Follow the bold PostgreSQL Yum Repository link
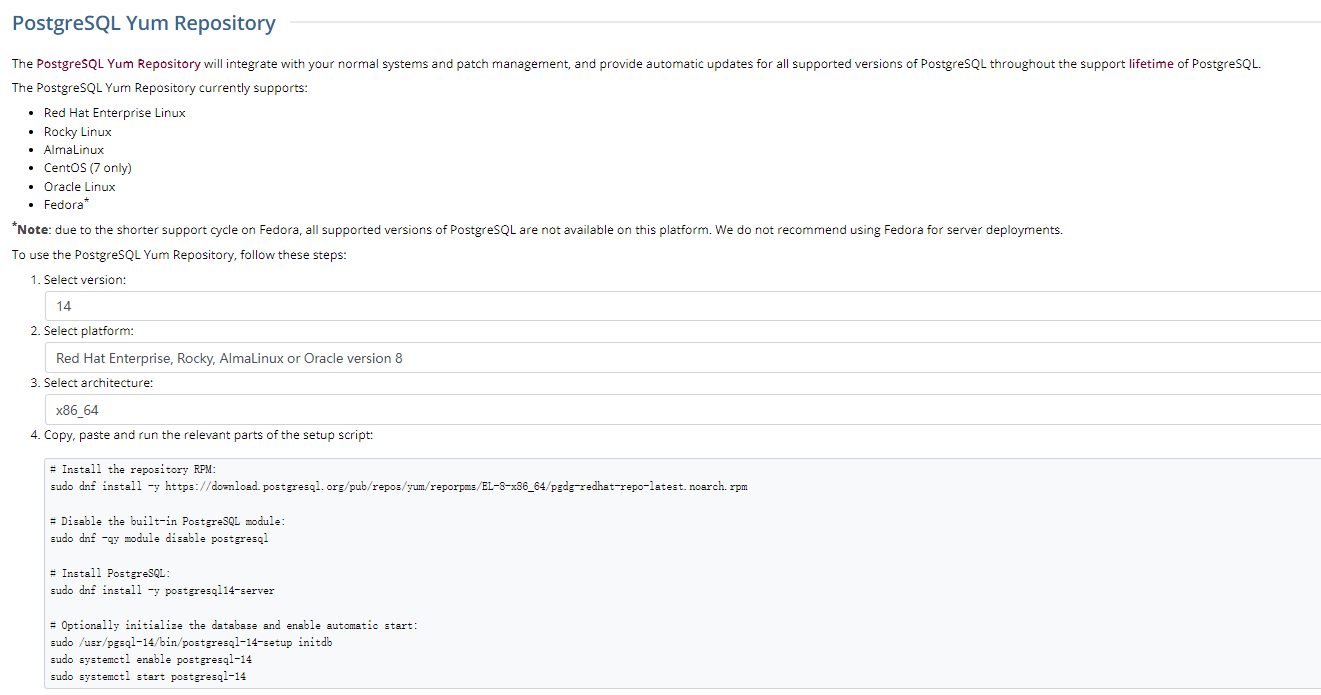 click(118, 64)
